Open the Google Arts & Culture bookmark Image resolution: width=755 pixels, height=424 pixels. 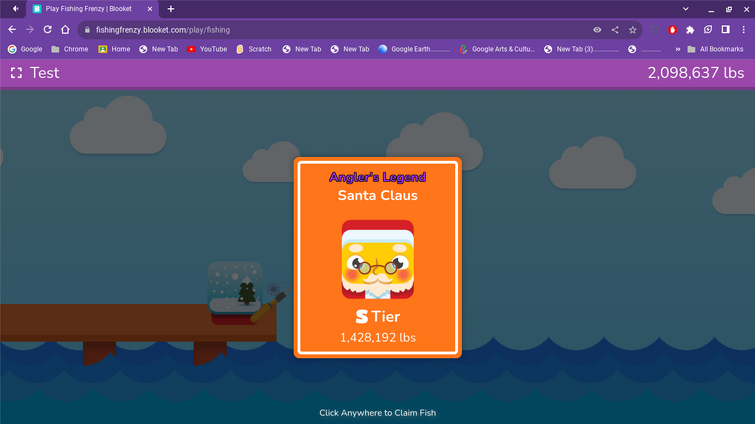pyautogui.click(x=497, y=49)
